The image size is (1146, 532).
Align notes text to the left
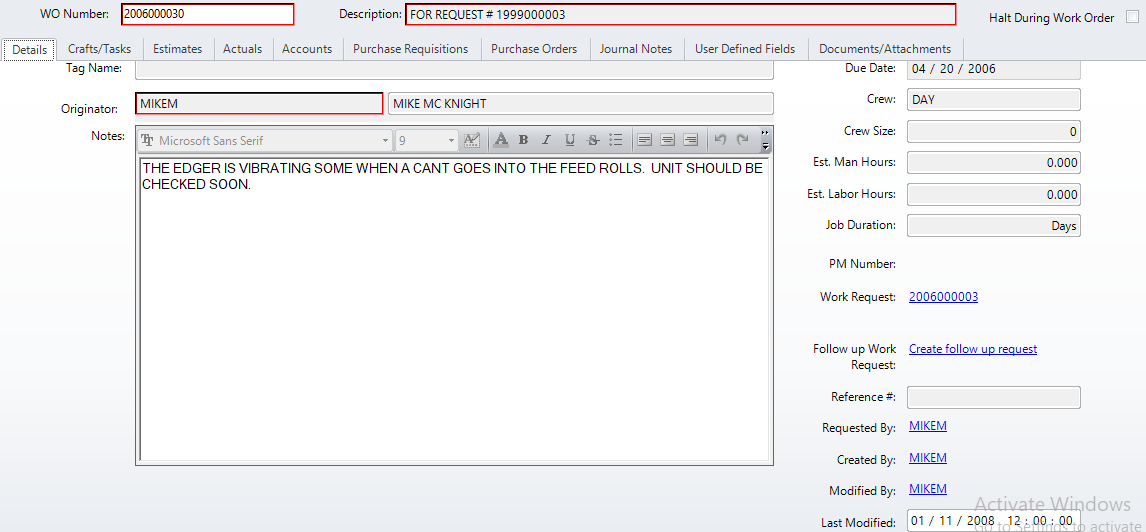pyautogui.click(x=645, y=141)
